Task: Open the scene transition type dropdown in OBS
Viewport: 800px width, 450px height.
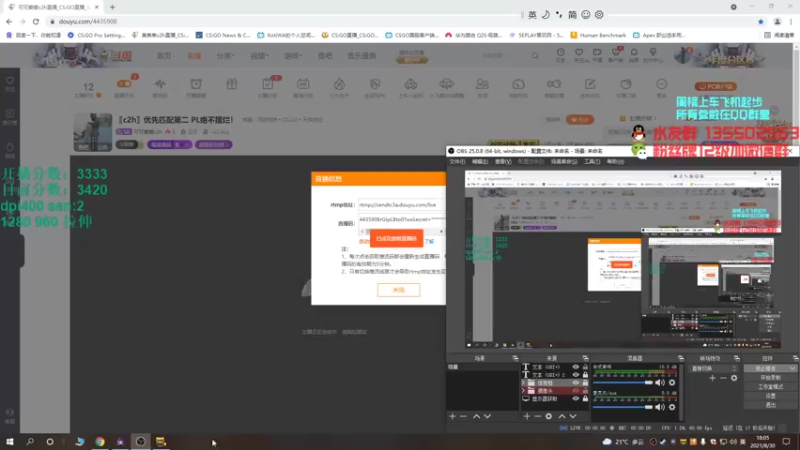Action: (x=714, y=368)
